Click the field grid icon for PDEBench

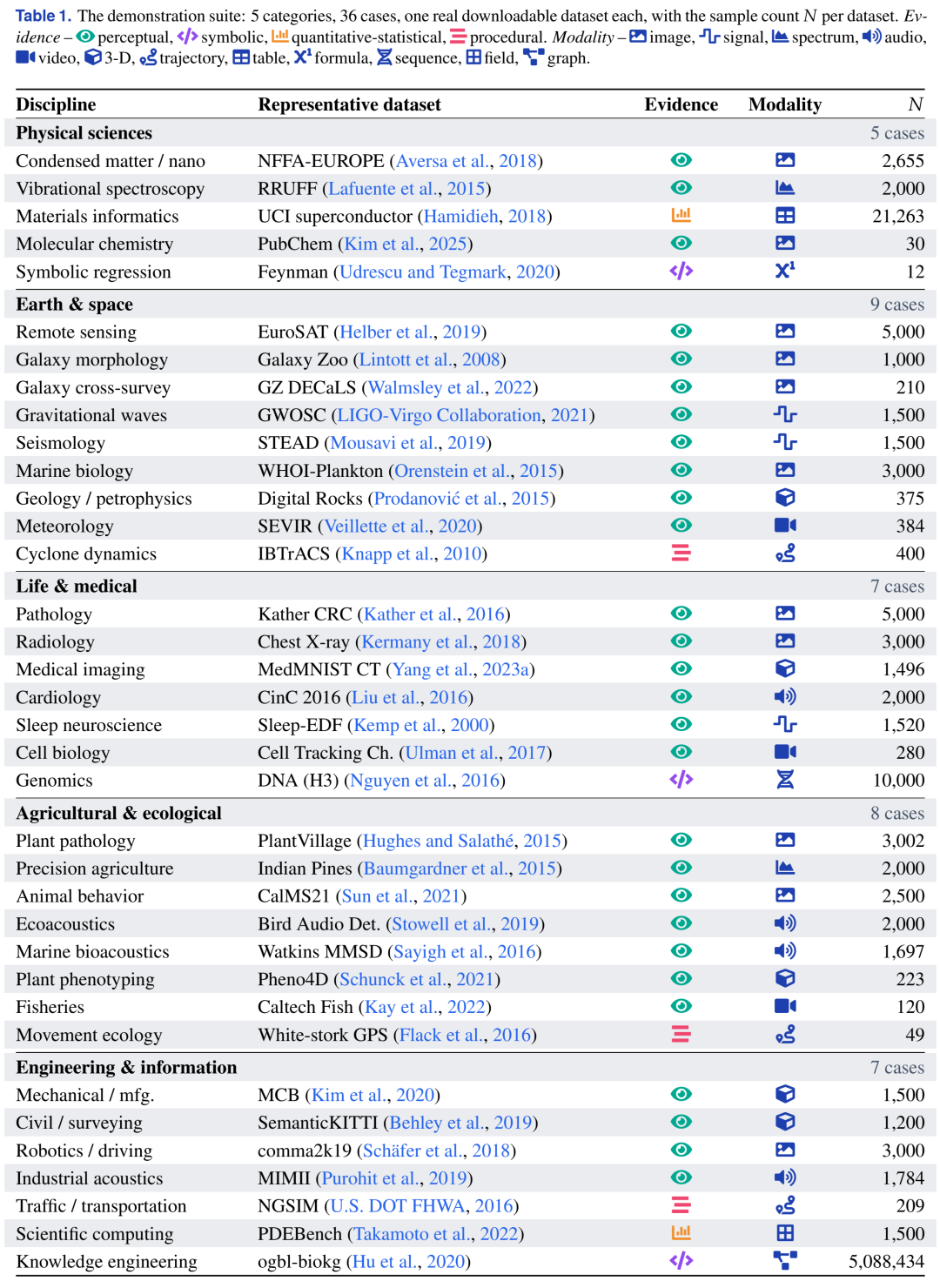coord(785,1232)
